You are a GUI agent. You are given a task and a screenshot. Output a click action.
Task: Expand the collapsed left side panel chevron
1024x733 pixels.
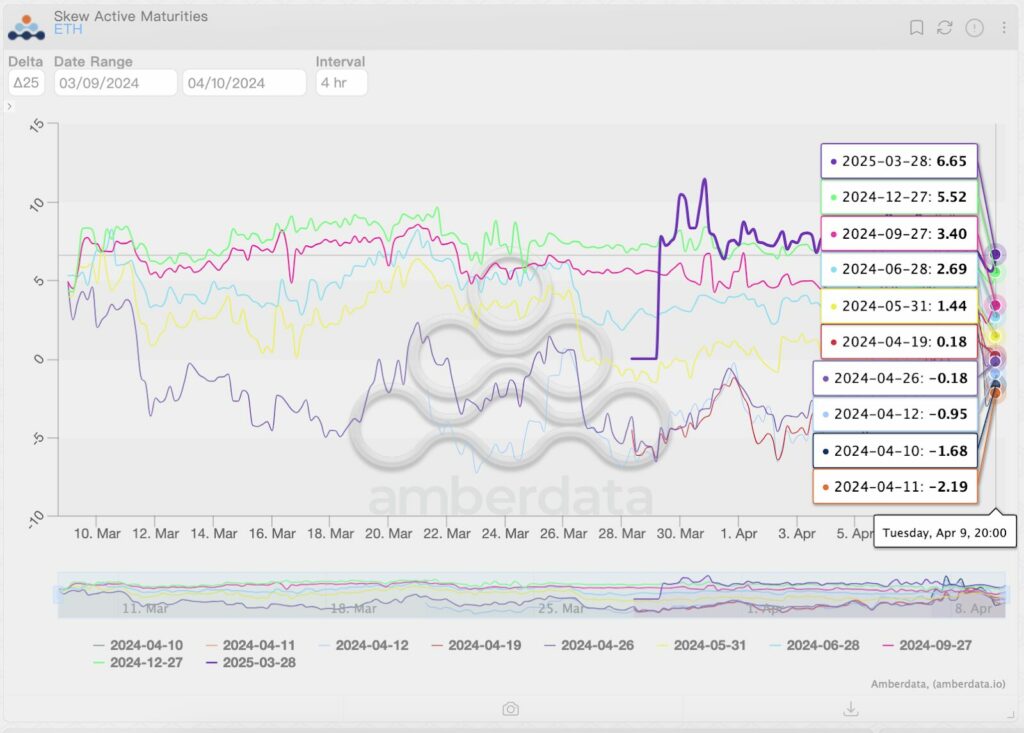9,106
